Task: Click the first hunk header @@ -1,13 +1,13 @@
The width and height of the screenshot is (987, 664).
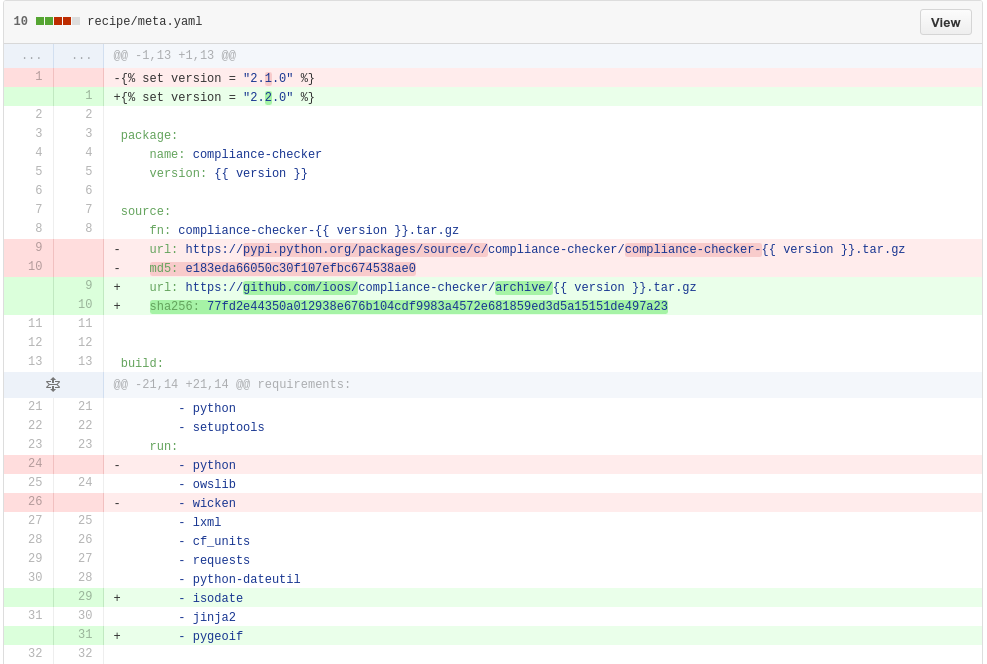Action: coord(174,55)
